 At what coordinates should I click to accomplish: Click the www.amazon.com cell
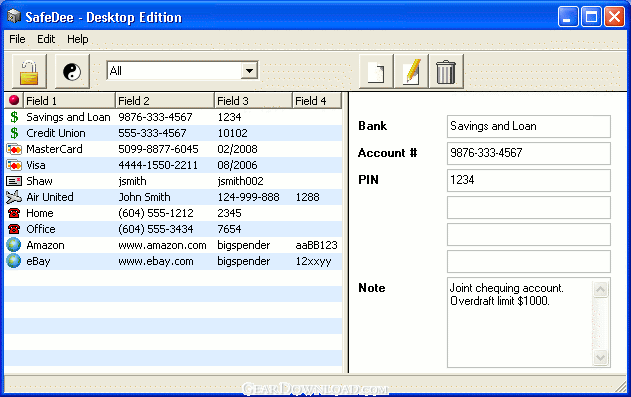coord(162,245)
